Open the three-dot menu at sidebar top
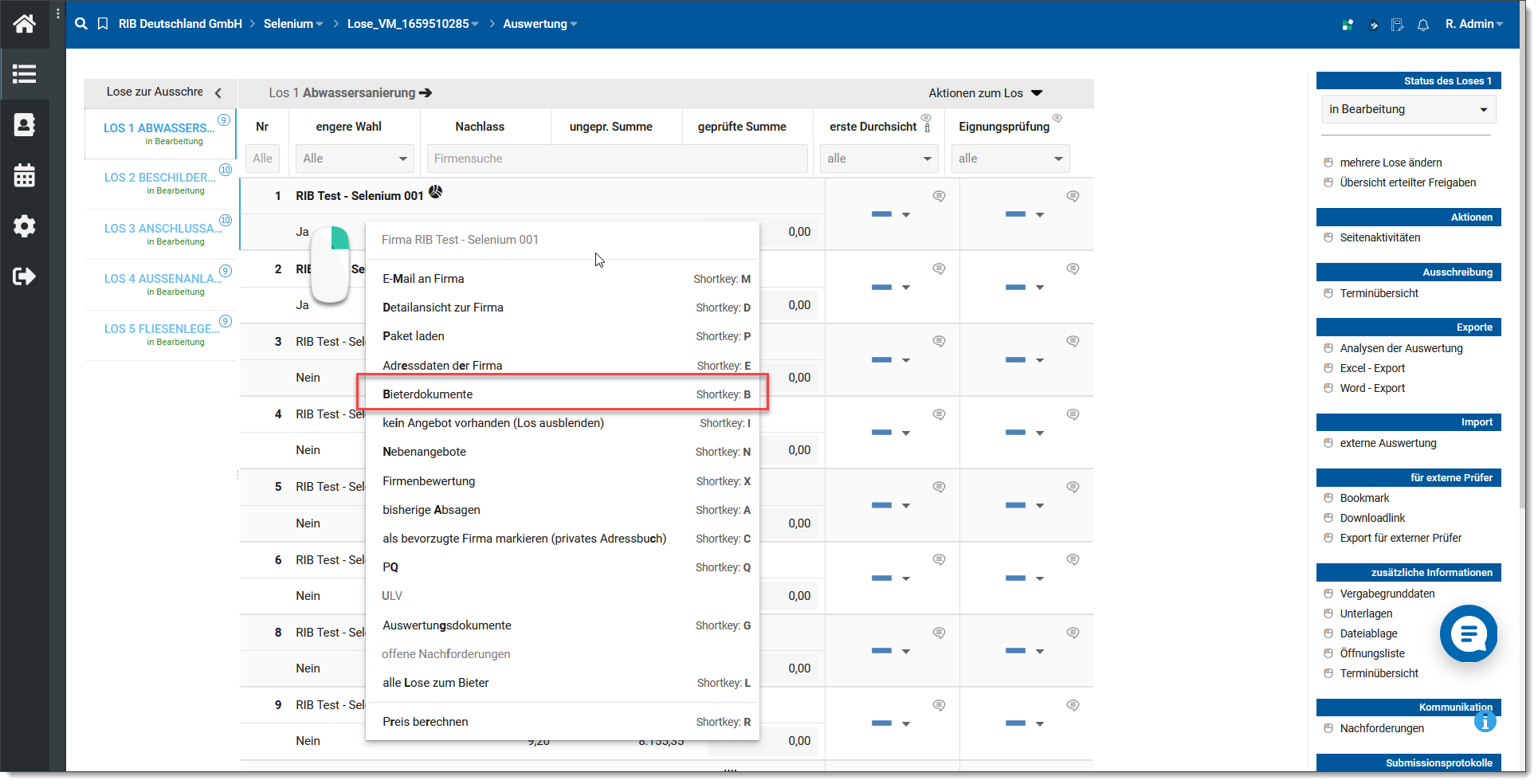 (x=58, y=14)
